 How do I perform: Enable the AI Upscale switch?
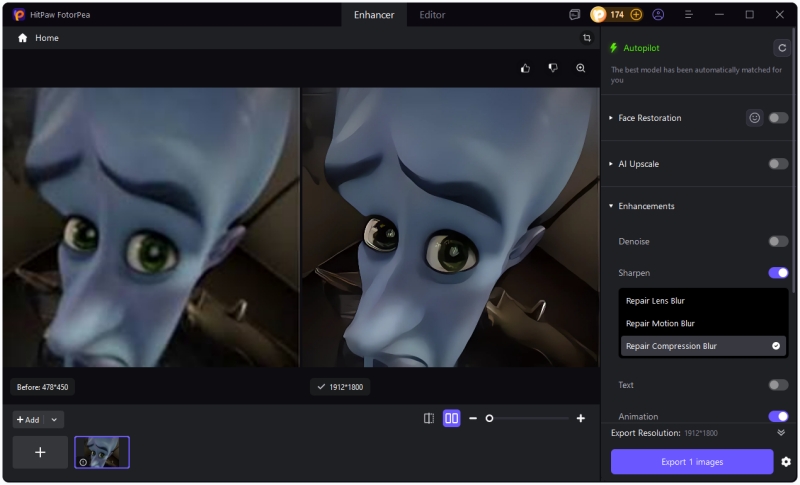coord(778,164)
